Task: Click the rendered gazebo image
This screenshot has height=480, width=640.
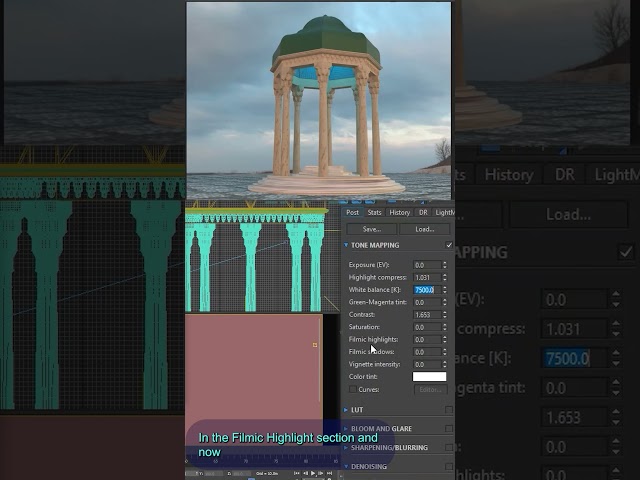Action: pyautogui.click(x=319, y=101)
